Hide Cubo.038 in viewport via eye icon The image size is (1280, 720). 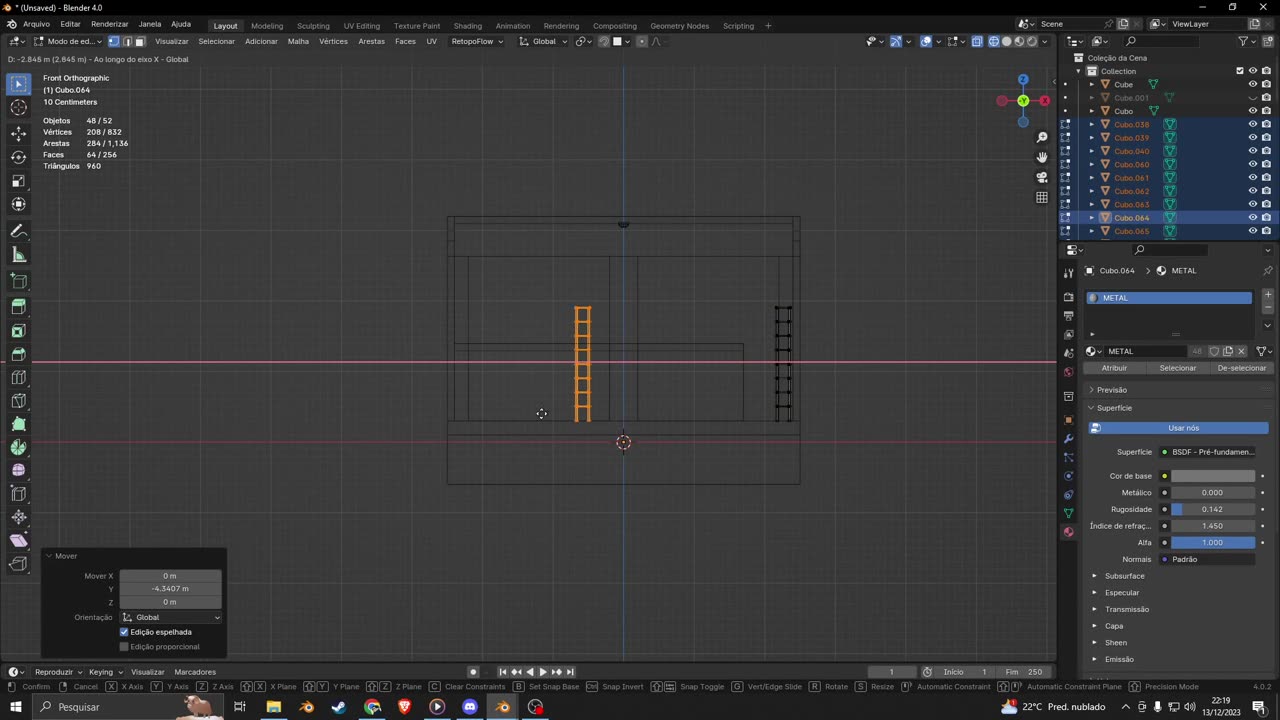pyautogui.click(x=1252, y=125)
